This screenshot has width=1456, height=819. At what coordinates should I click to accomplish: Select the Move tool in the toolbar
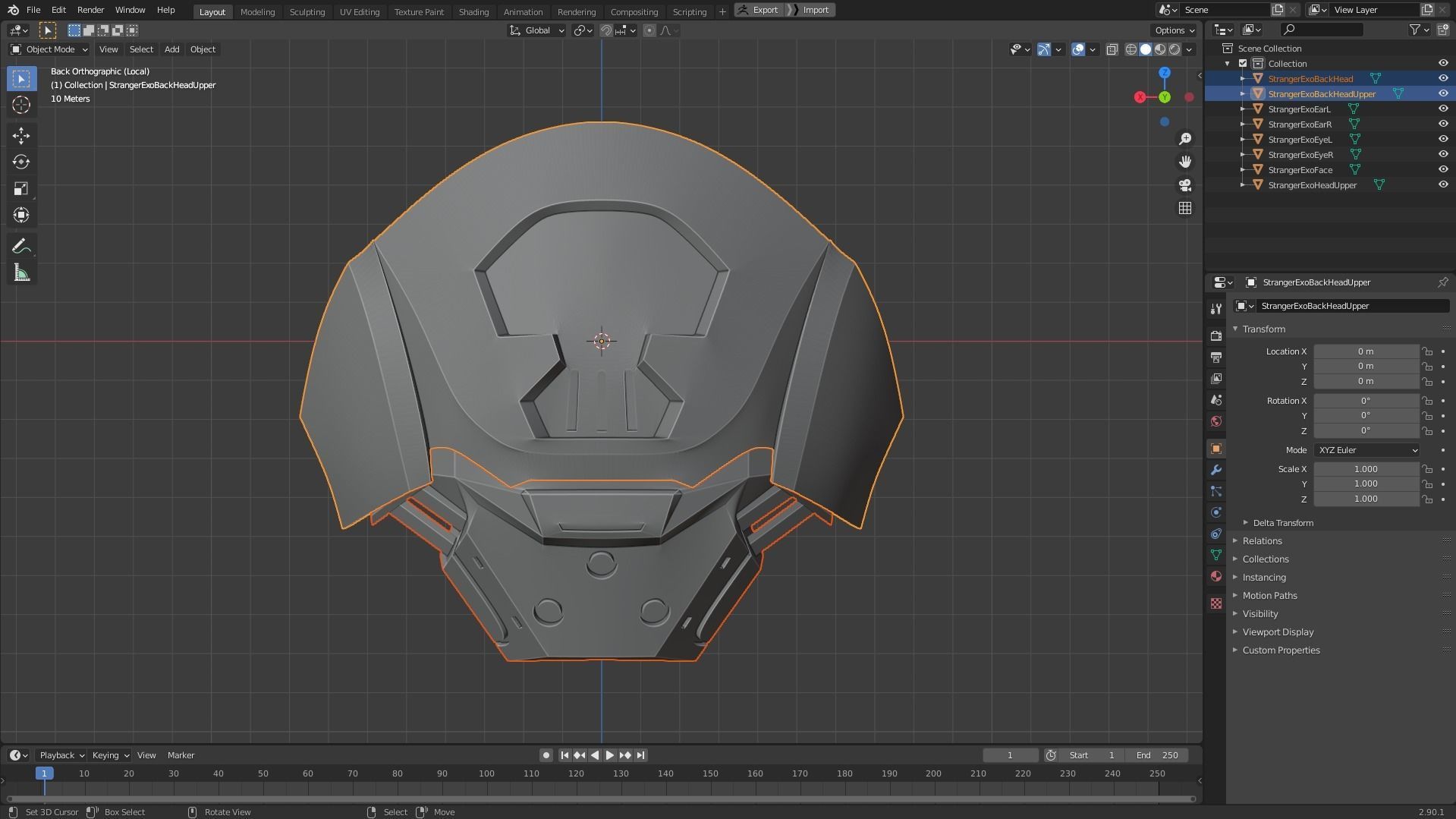21,135
